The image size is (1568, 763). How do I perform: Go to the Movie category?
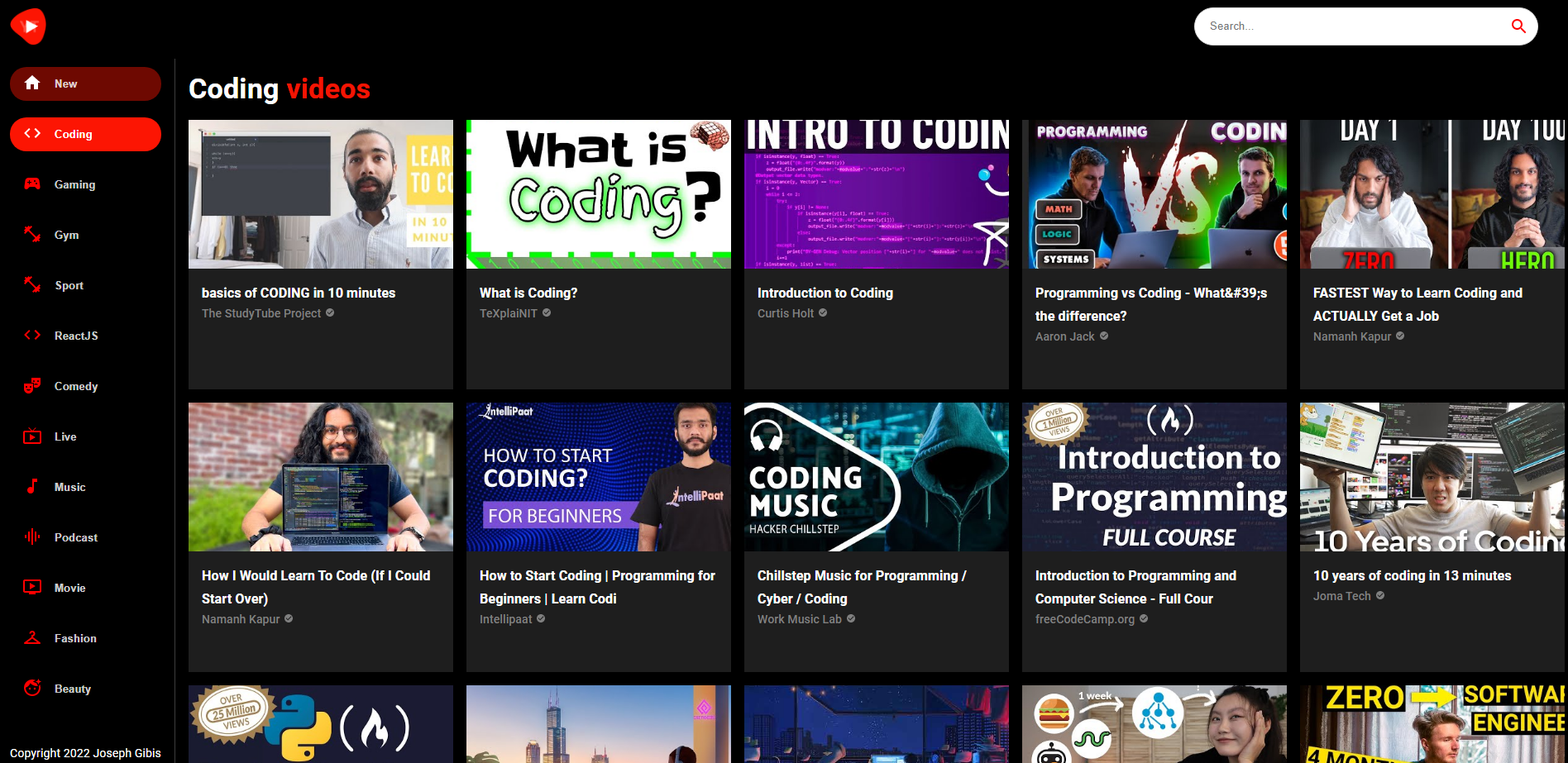pos(85,588)
